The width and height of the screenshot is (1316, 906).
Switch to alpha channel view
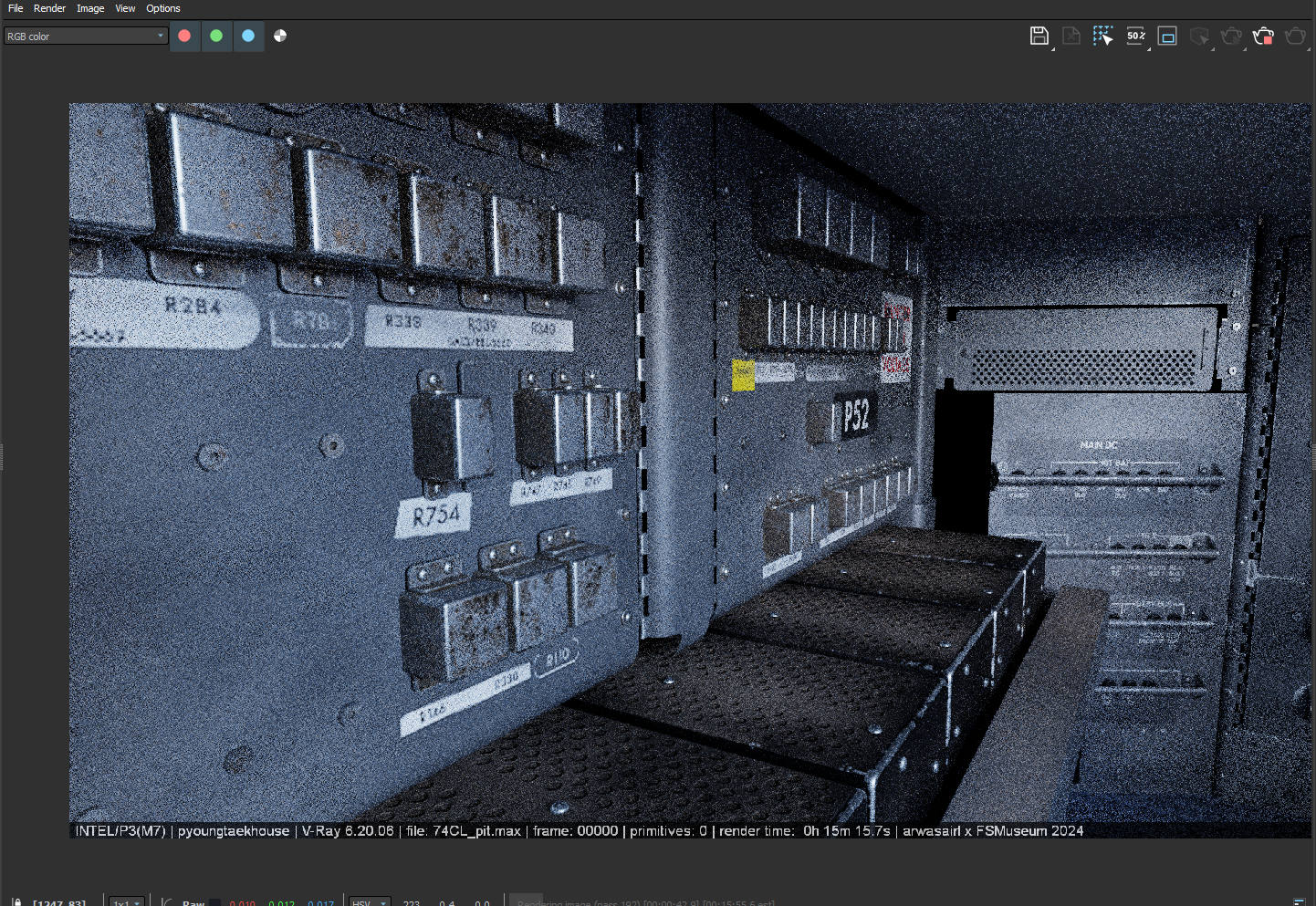point(280,36)
